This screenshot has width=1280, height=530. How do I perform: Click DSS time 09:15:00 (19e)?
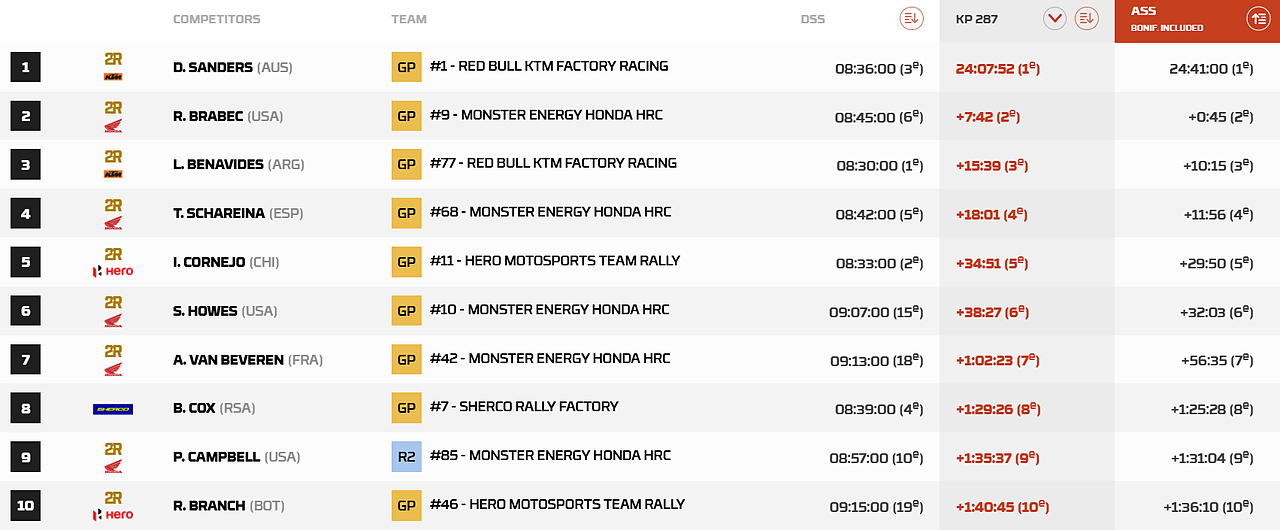pyautogui.click(x=876, y=507)
